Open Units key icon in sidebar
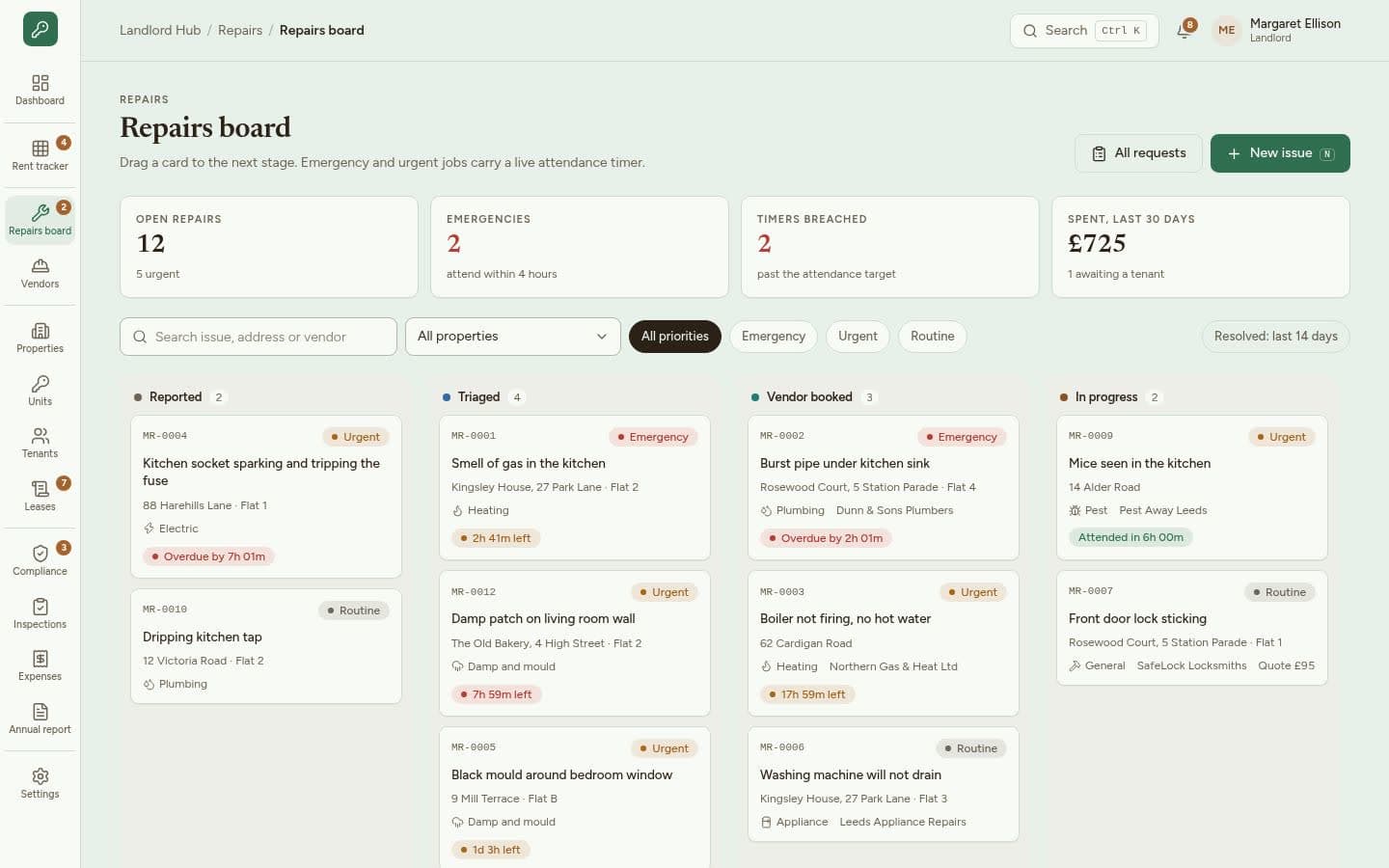 (x=40, y=391)
